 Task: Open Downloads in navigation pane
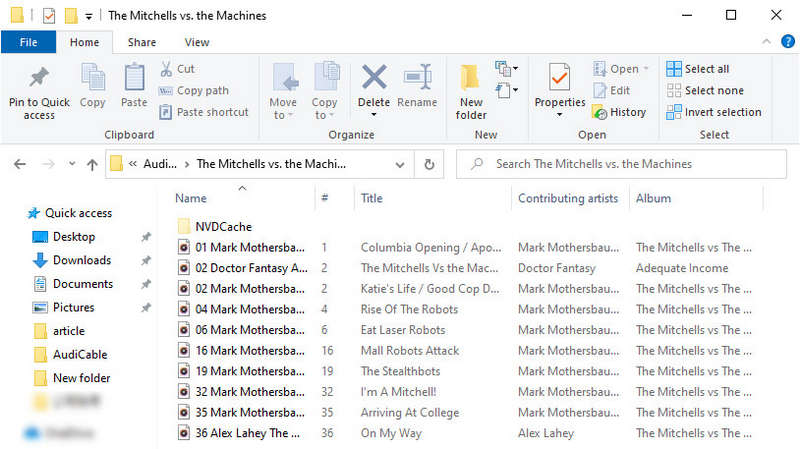coord(72,260)
